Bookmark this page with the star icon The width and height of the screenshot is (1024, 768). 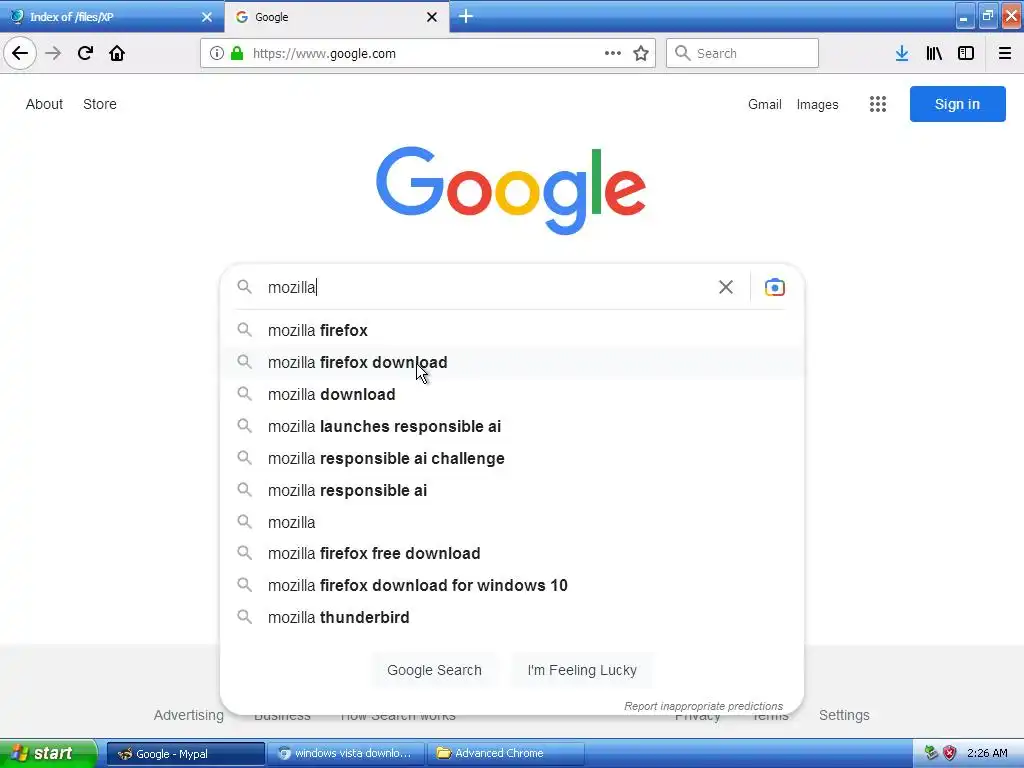641,53
